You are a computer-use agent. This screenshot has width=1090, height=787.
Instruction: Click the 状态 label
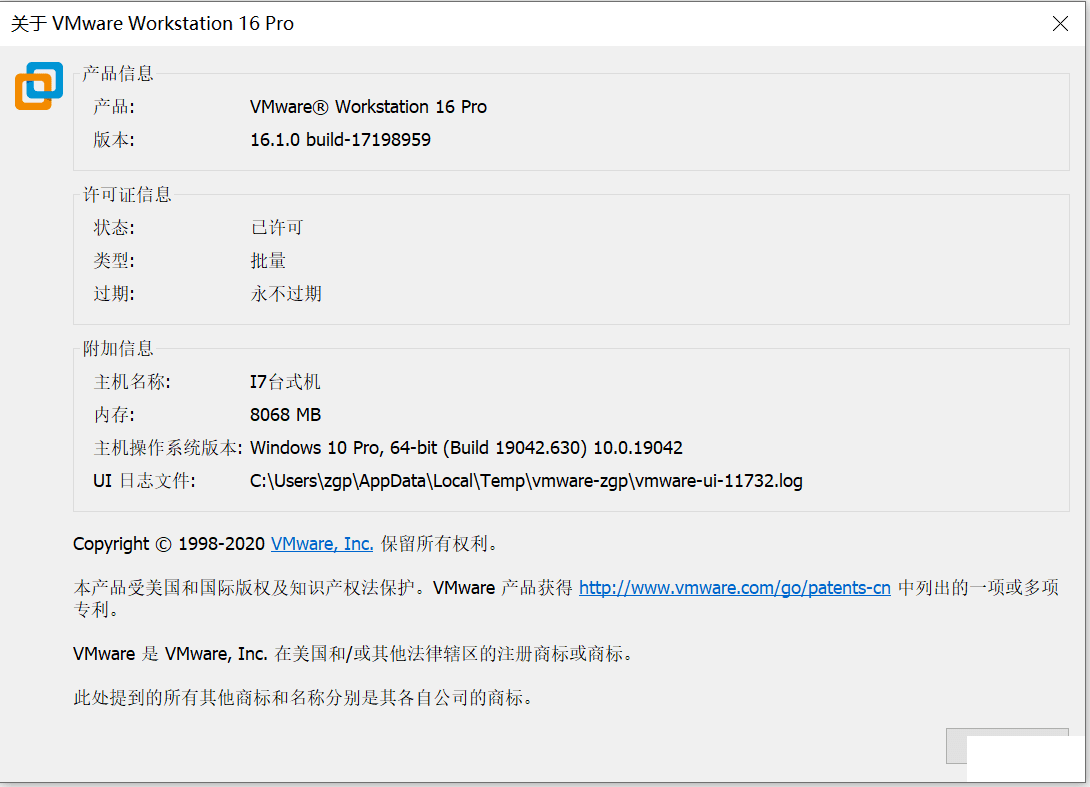point(114,227)
